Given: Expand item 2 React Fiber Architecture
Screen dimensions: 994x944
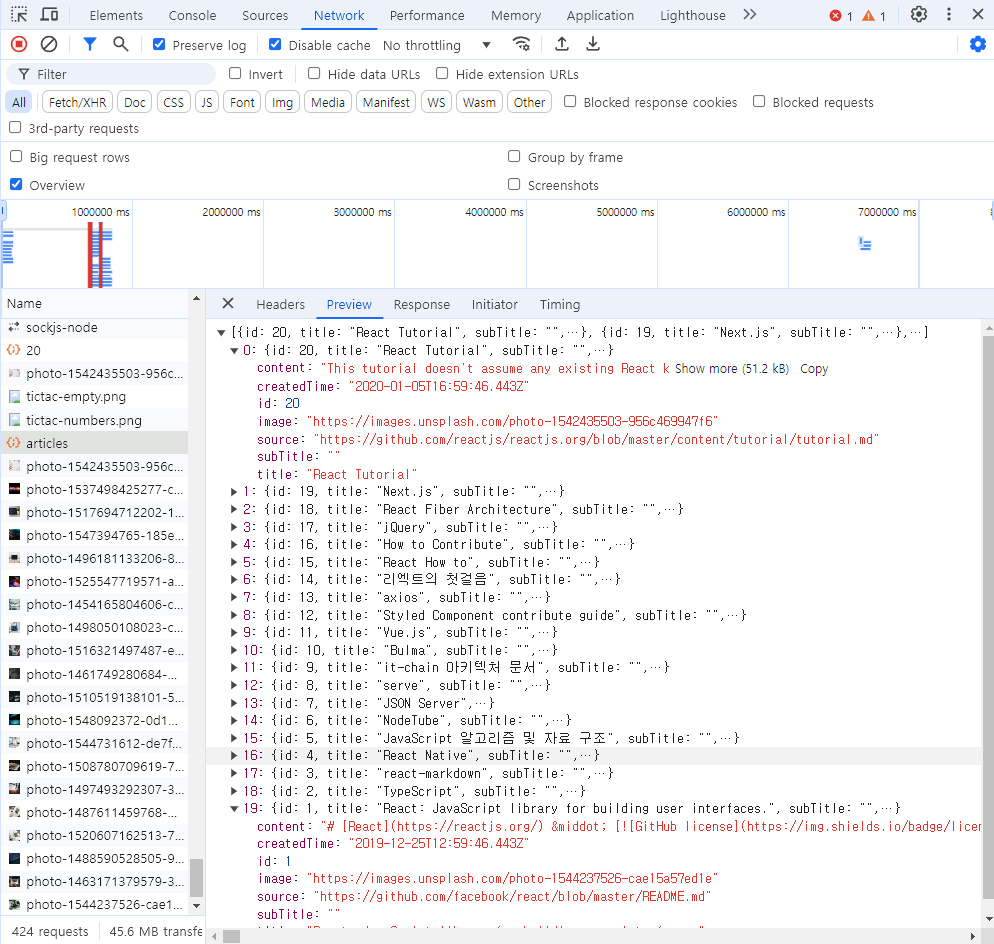Looking at the screenshot, I should [x=234, y=510].
